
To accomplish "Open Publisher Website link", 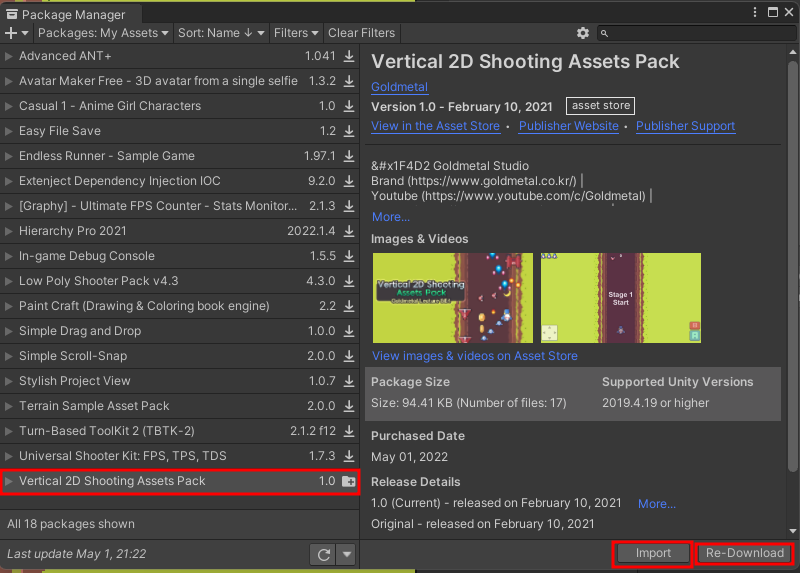I will [568, 126].
